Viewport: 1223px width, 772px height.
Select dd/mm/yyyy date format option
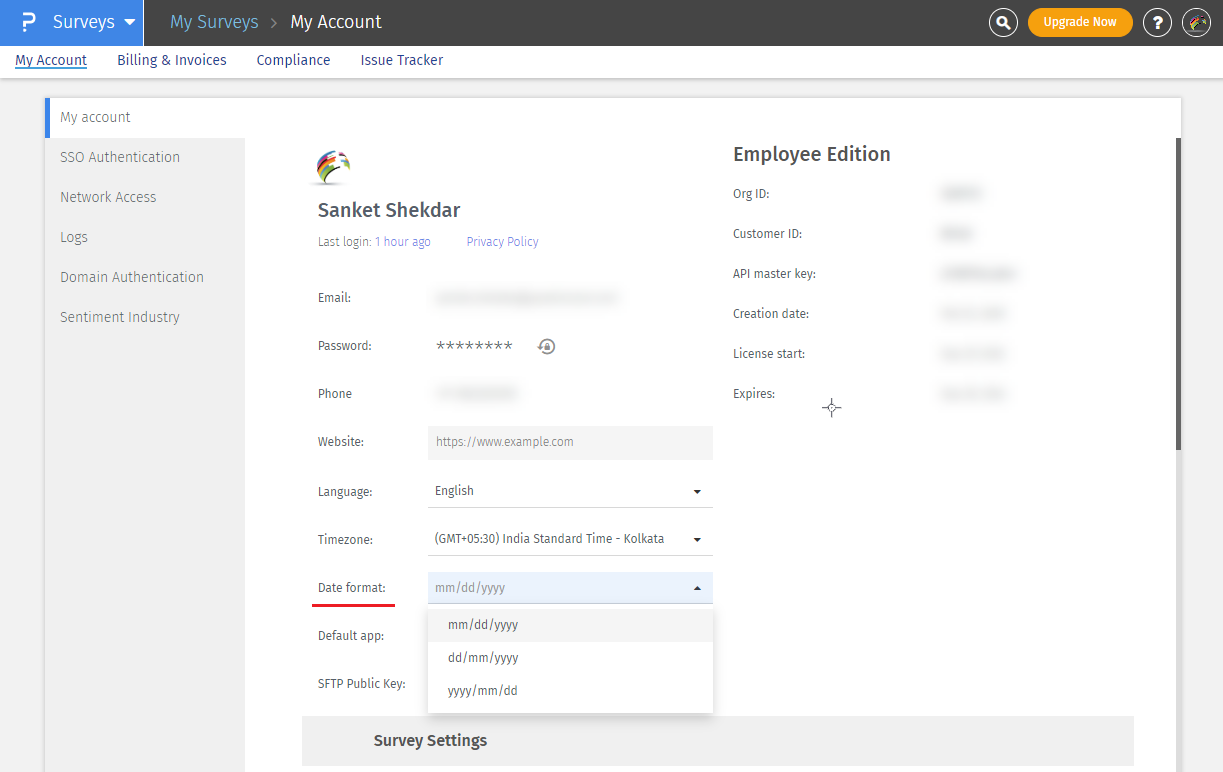483,658
